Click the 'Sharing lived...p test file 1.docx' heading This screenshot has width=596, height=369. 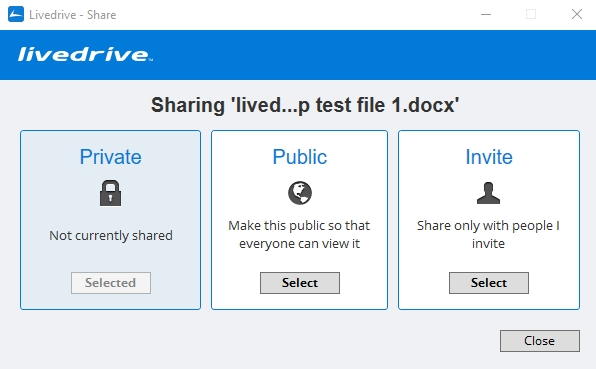[305, 105]
